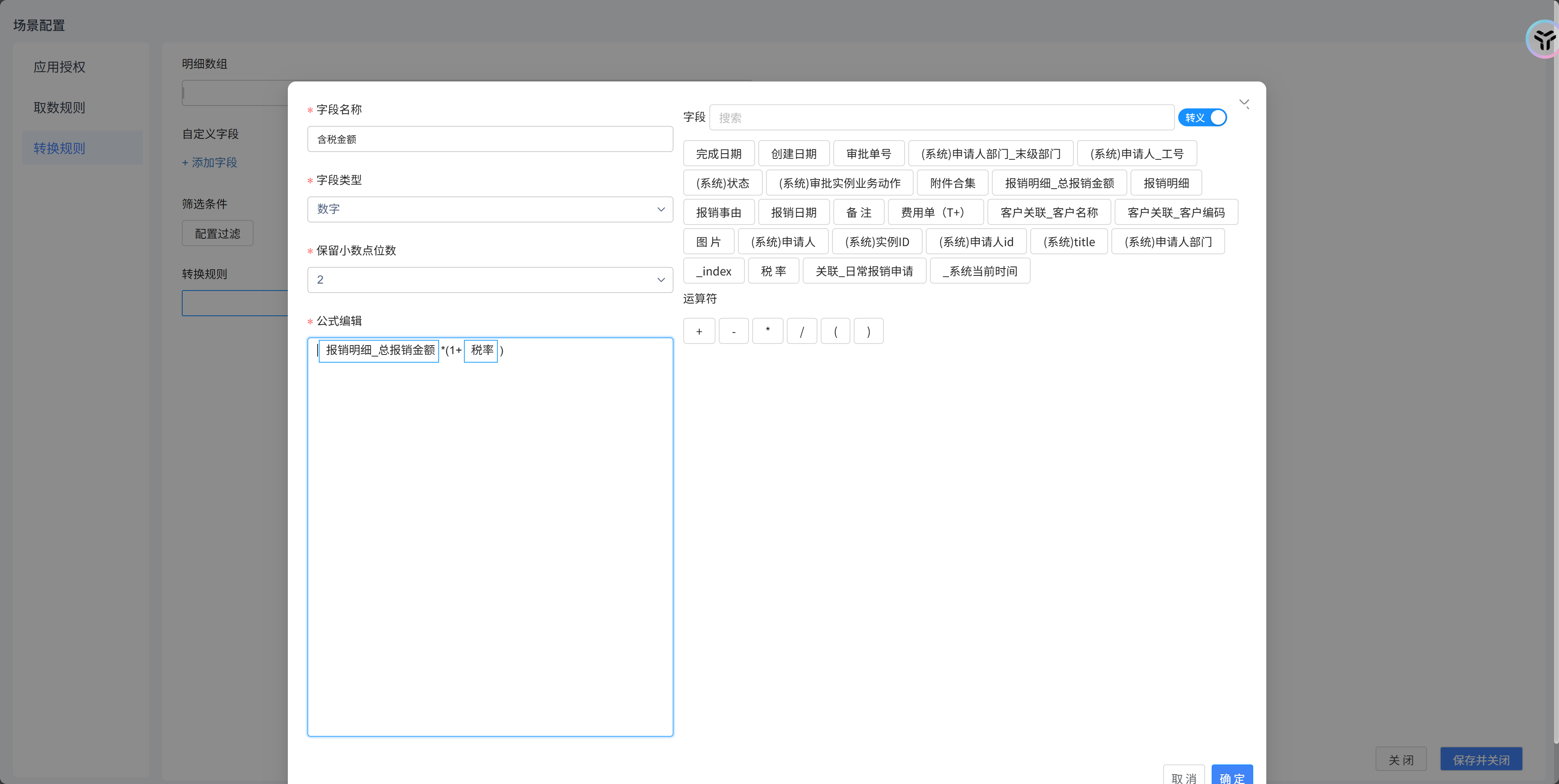Insert the plus operator

coord(699,331)
